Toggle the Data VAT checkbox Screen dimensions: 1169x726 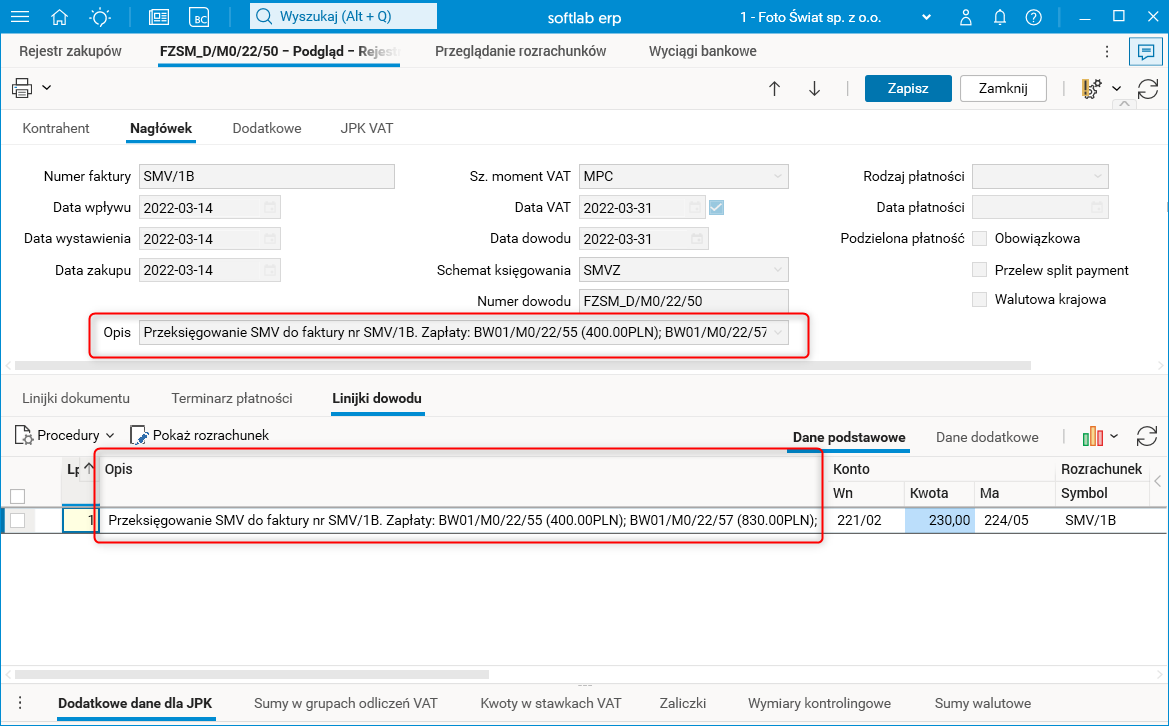[x=716, y=207]
